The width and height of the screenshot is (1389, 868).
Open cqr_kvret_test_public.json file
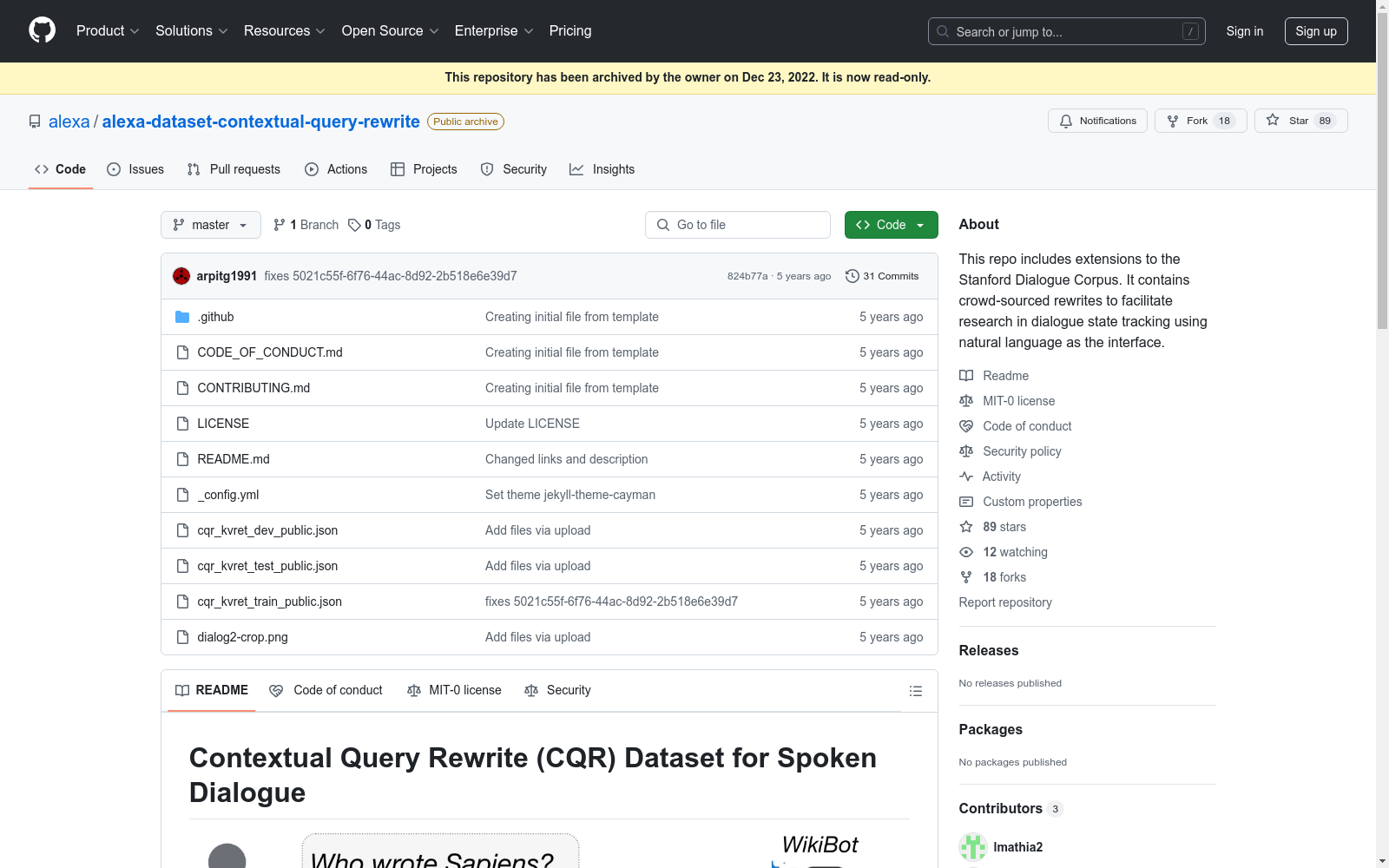(x=267, y=566)
